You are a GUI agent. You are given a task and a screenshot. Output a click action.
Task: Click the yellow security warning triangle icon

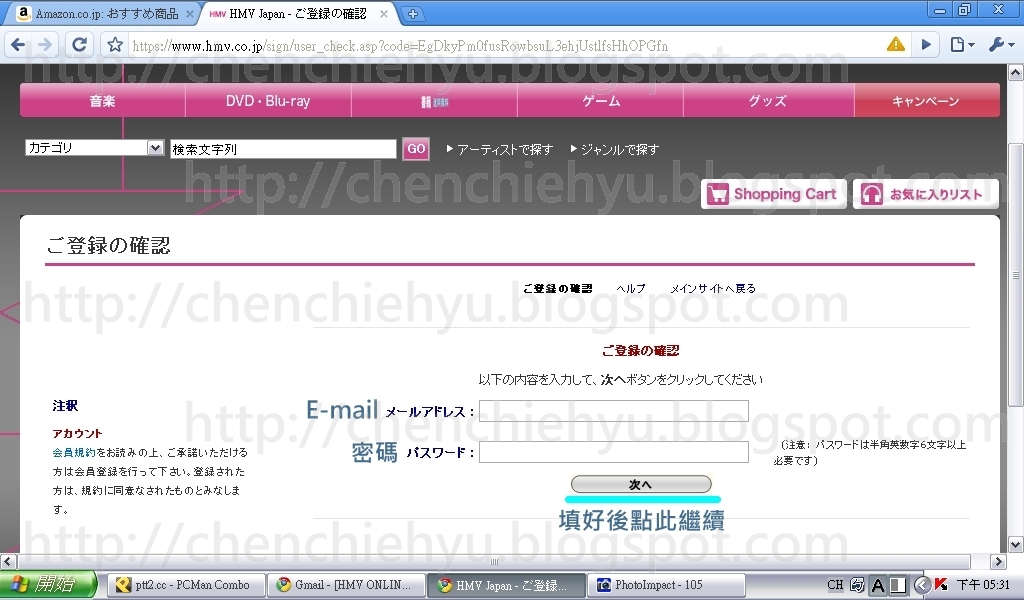pos(895,44)
